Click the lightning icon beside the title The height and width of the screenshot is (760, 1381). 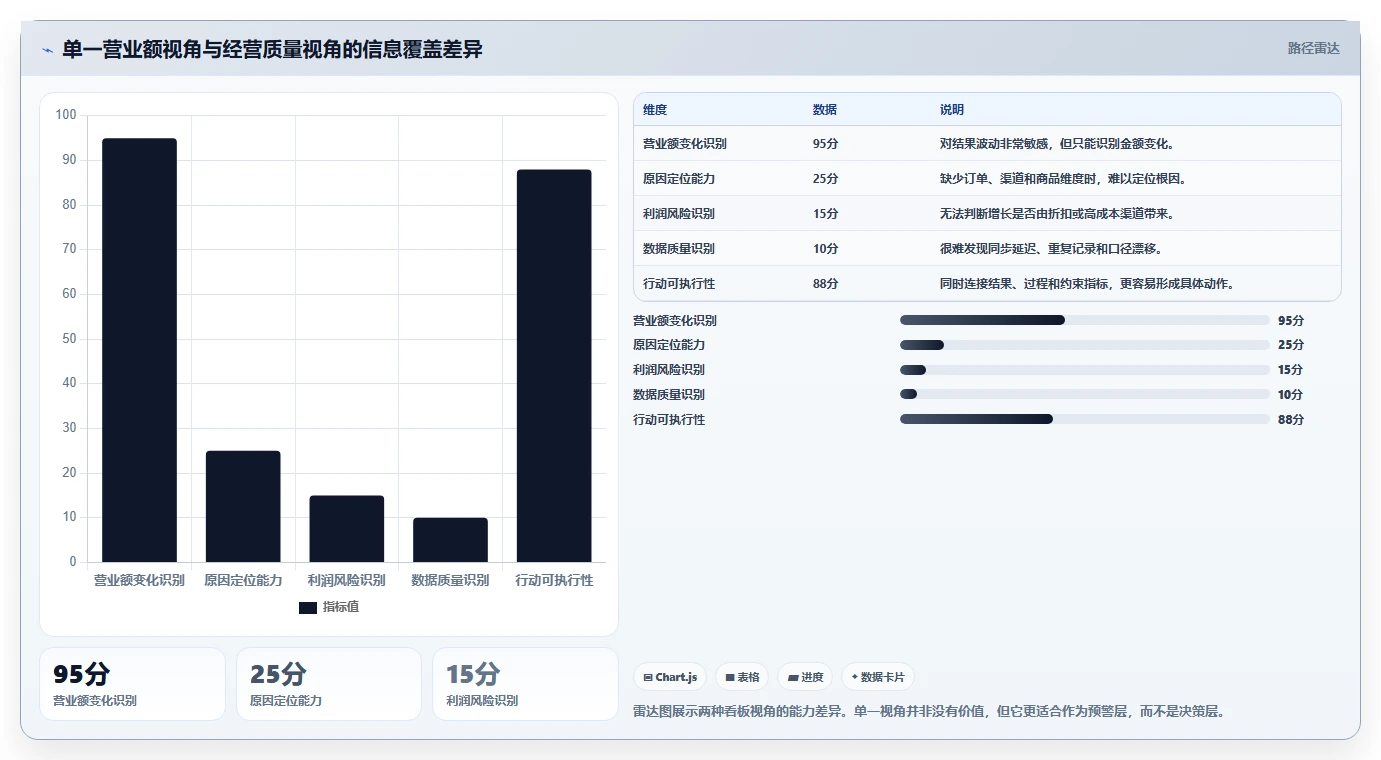(x=47, y=50)
